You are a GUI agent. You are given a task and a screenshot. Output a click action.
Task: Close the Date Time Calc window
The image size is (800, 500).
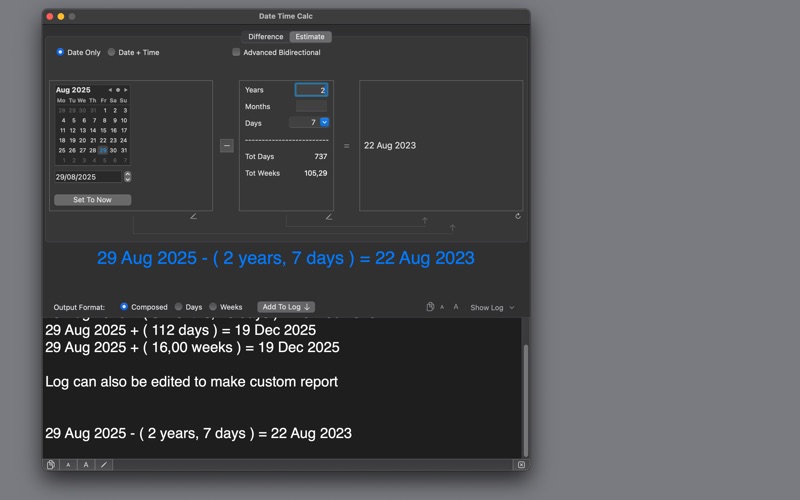click(50, 16)
